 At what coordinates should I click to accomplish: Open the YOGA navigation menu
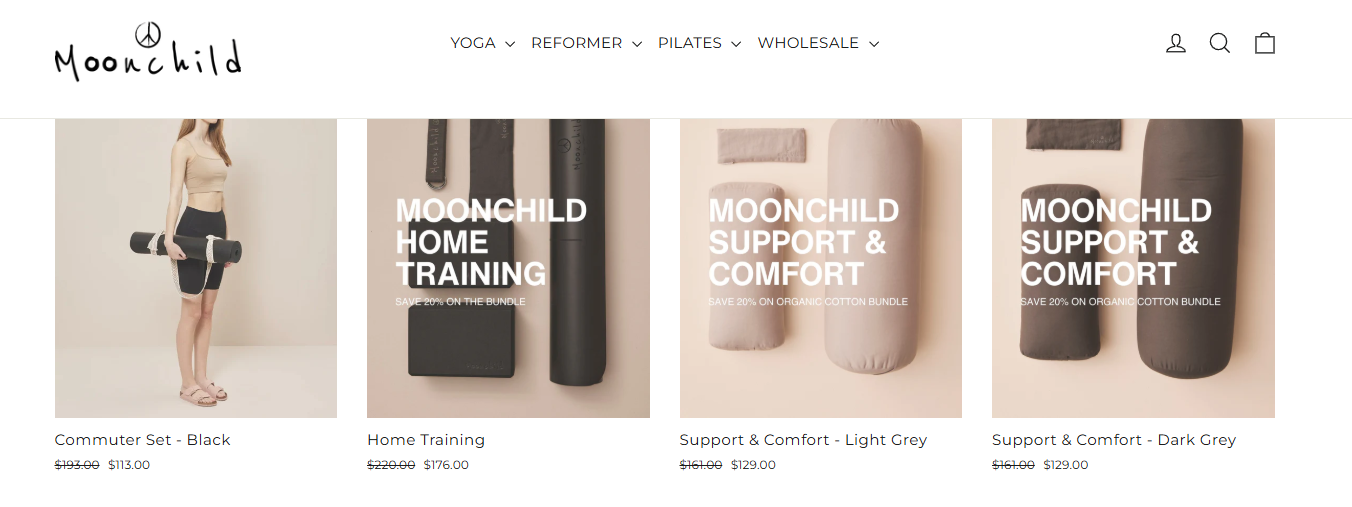click(474, 43)
